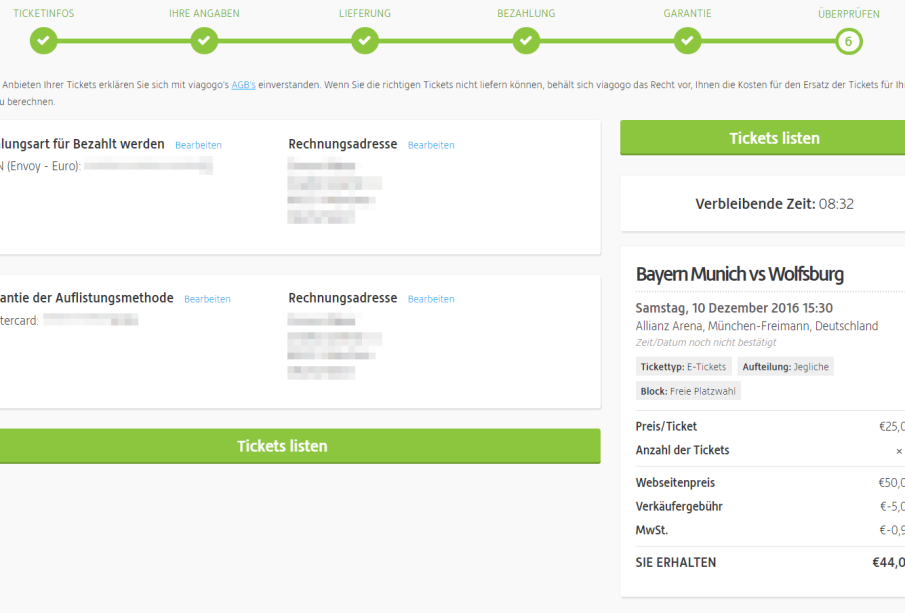Click the Verbleibende Zeit countdown timer
Screen dimensions: 905x613
point(775,204)
